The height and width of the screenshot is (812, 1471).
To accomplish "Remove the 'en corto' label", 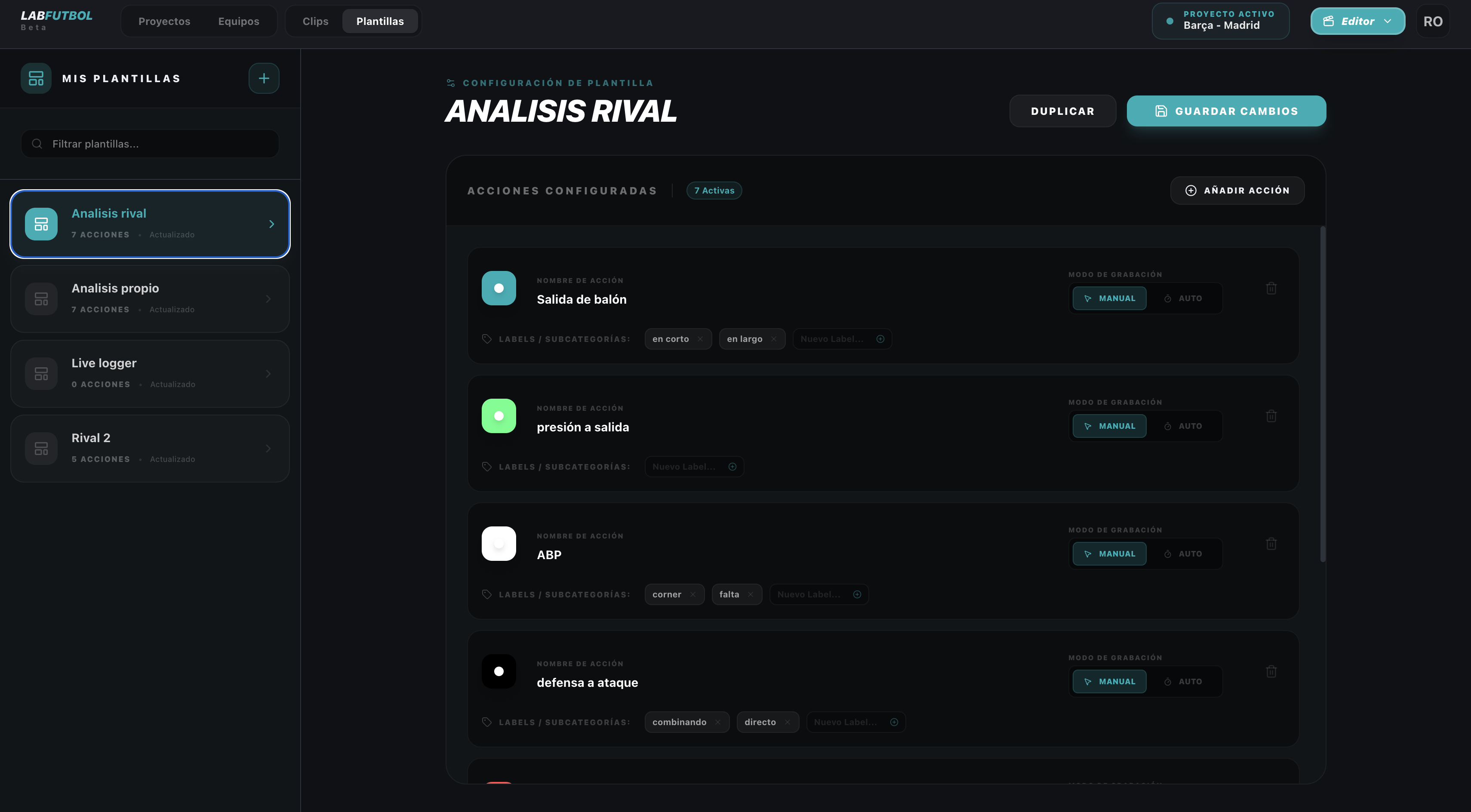I will pos(700,339).
